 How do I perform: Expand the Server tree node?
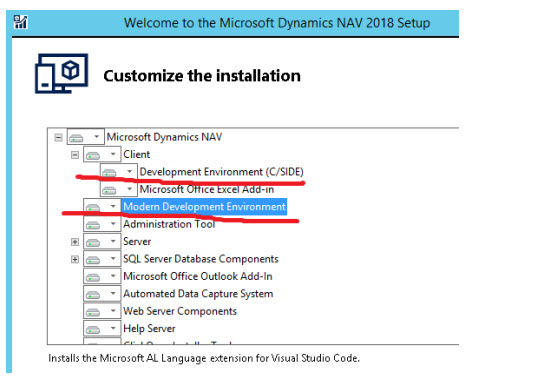pos(75,242)
